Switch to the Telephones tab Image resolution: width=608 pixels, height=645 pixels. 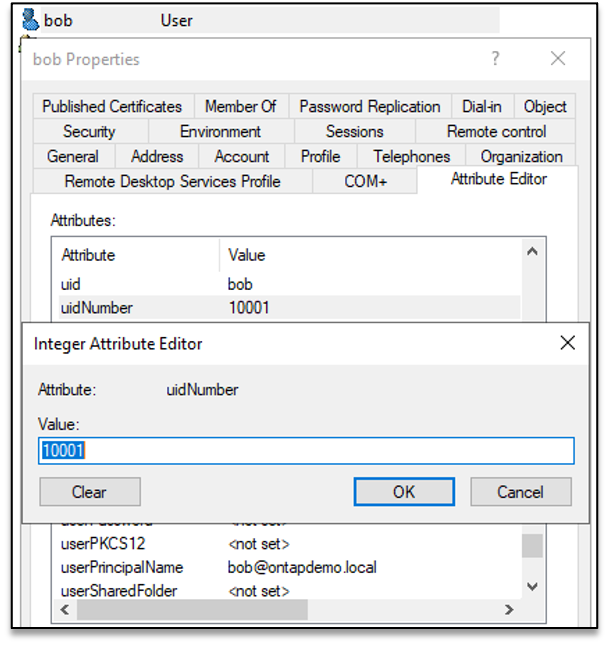tap(411, 156)
